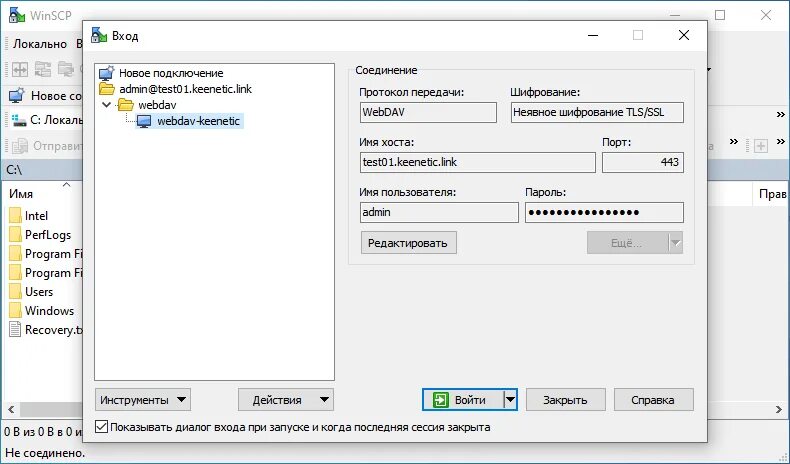
Task: Click the 'Новое соединение' tab in WinSCP
Action: tap(45, 95)
